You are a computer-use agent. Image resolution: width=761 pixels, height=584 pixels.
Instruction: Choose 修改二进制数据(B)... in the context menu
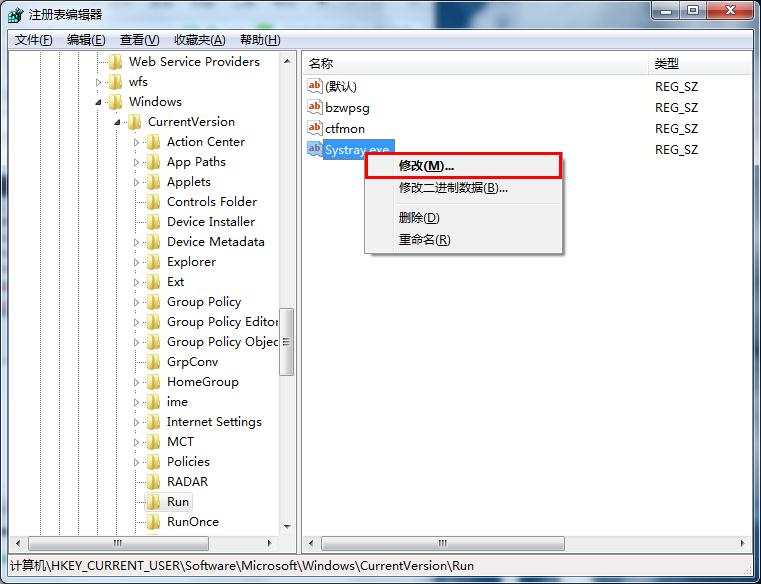click(x=463, y=188)
